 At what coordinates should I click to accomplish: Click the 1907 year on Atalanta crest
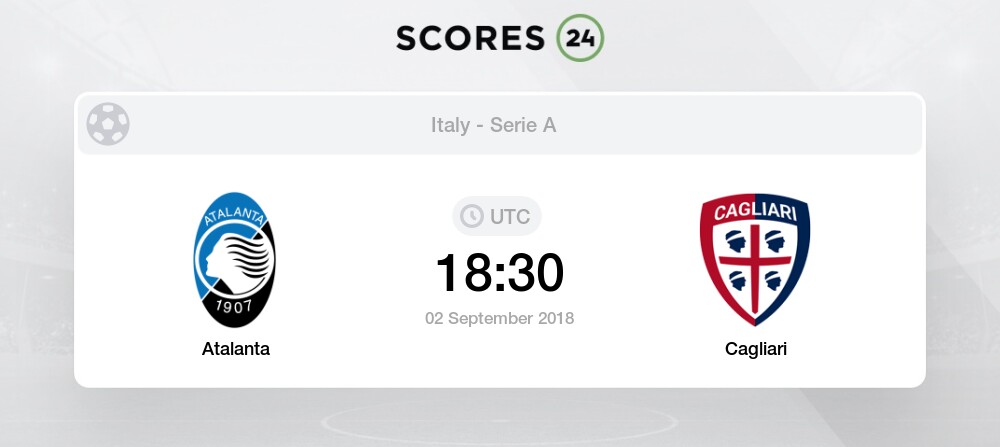(232, 305)
